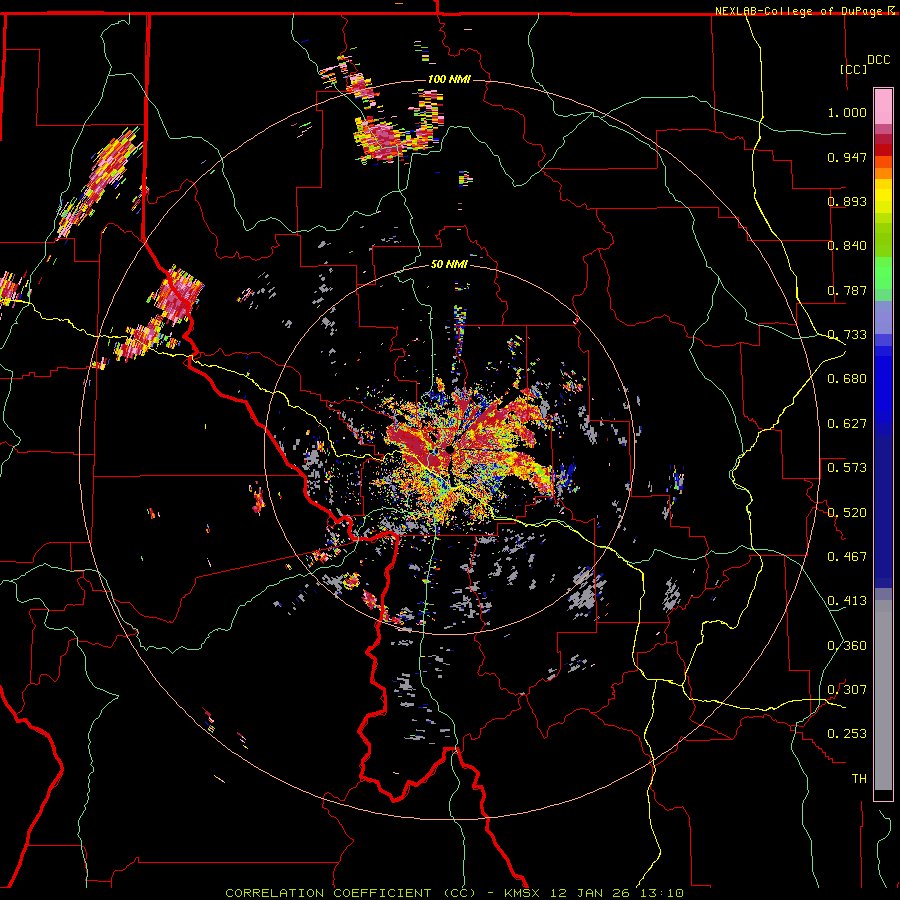Pick the light pink top color bar segment
The width and height of the screenshot is (900, 900).
tap(883, 107)
